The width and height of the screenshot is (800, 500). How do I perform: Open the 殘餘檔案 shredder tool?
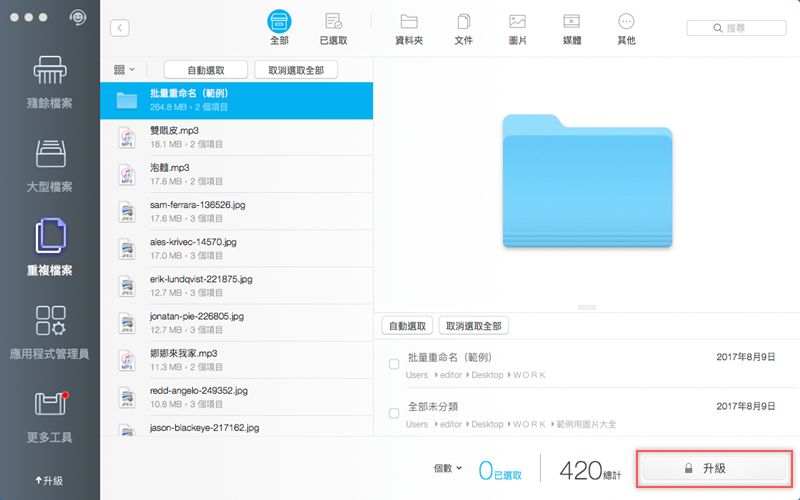tap(49, 82)
